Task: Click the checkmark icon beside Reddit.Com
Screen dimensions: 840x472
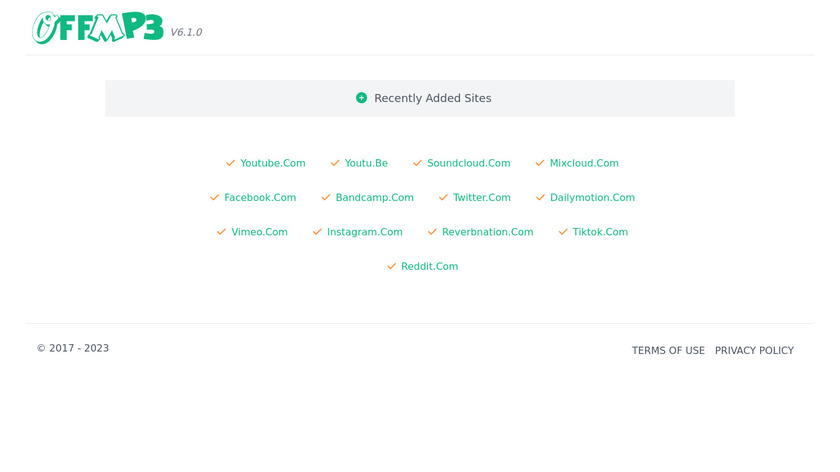Action: click(392, 266)
